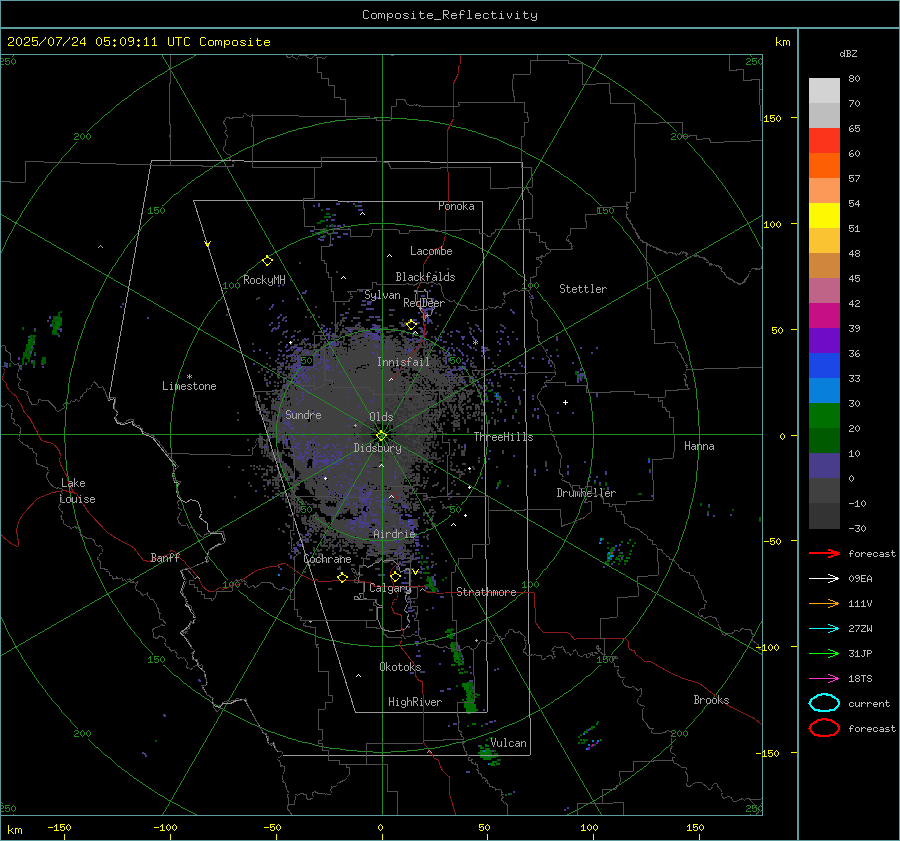
Task: Click the Composite_Reflectivity title text
Action: click(450, 15)
